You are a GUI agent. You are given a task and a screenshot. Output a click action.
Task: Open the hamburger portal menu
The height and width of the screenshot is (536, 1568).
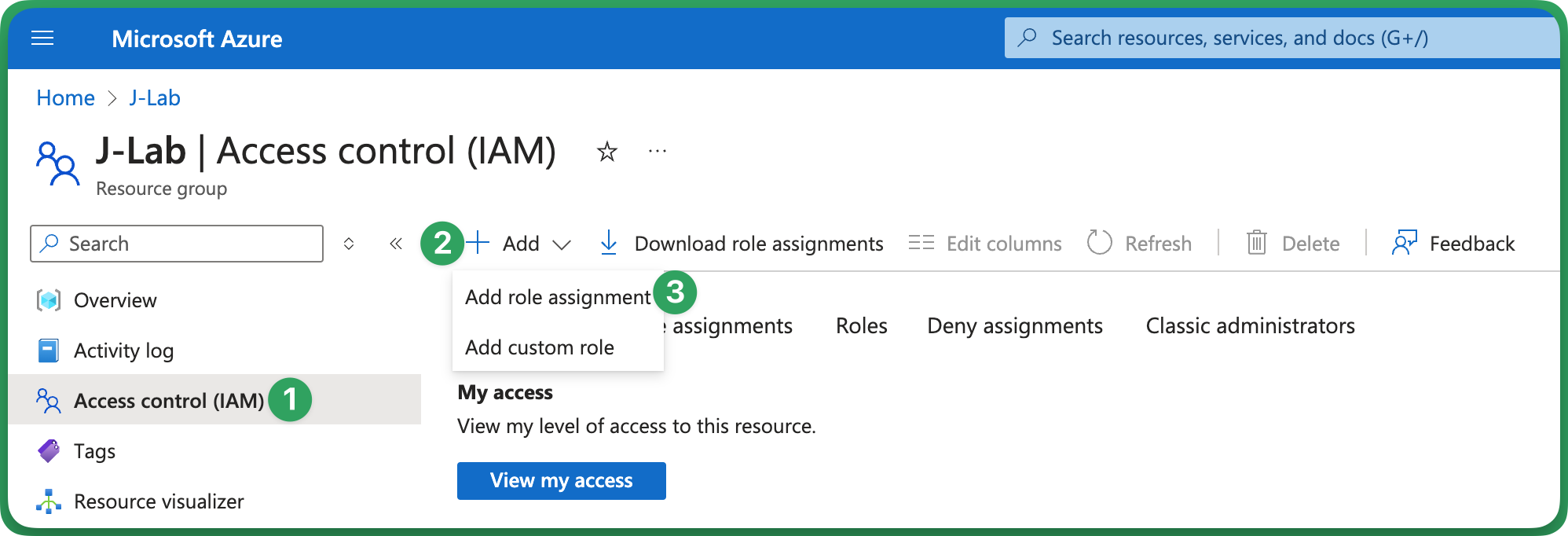point(42,39)
